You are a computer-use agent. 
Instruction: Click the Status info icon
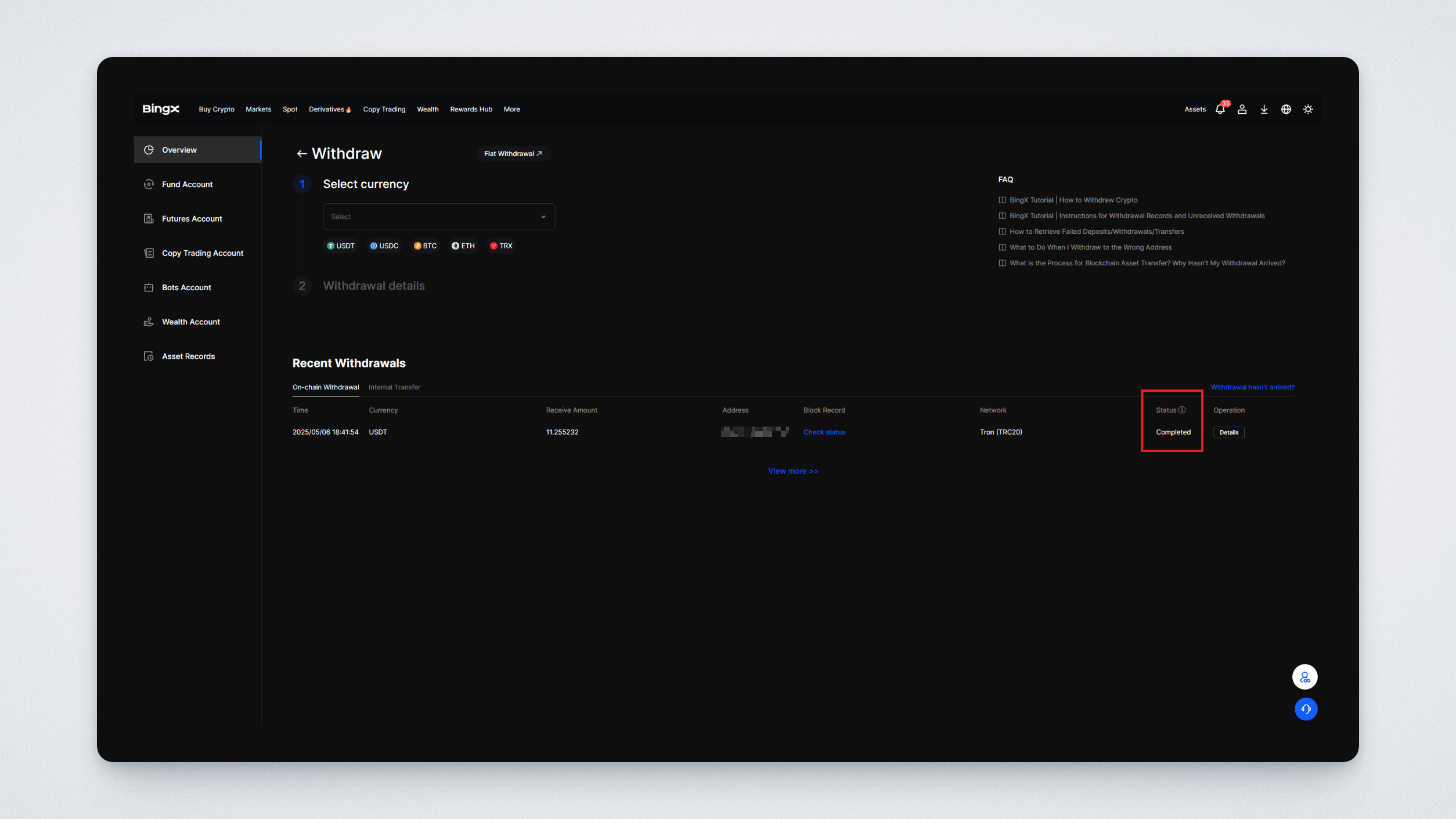pyautogui.click(x=1182, y=410)
